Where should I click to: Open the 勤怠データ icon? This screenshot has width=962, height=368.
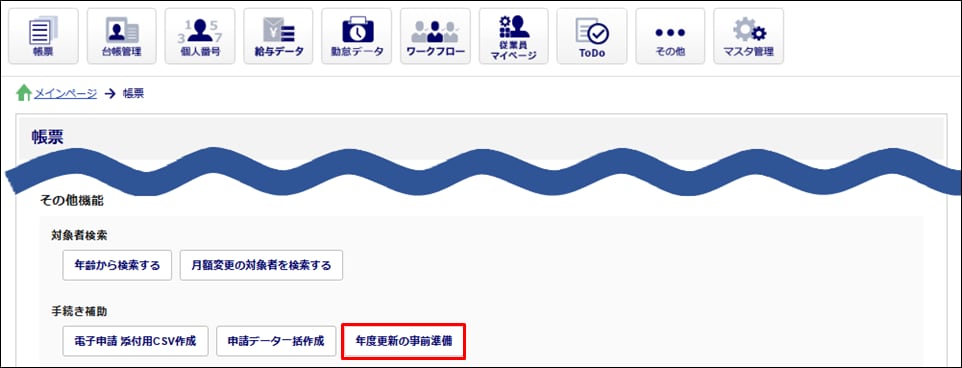pyautogui.click(x=357, y=36)
